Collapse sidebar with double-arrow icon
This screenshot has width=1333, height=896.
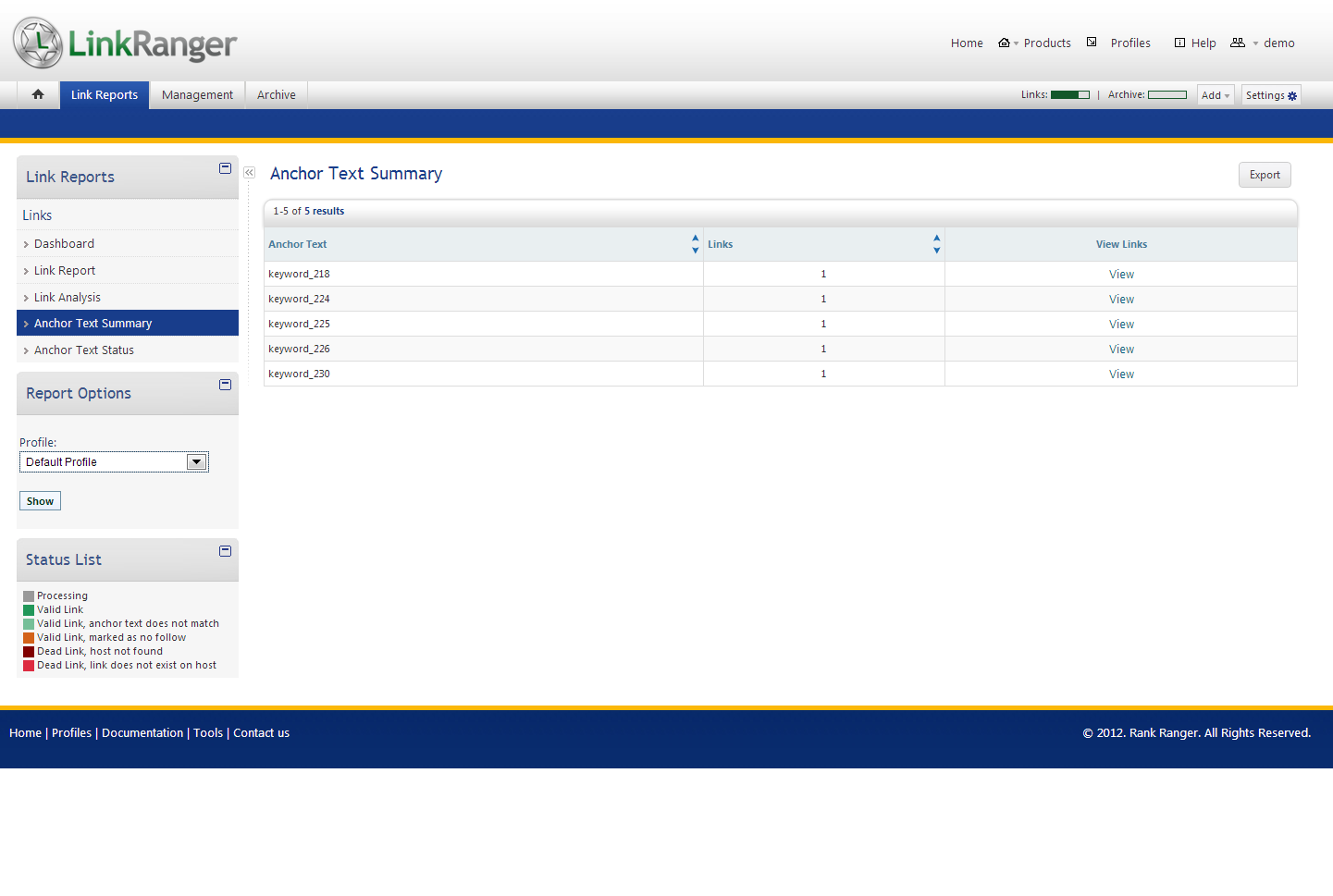point(249,173)
